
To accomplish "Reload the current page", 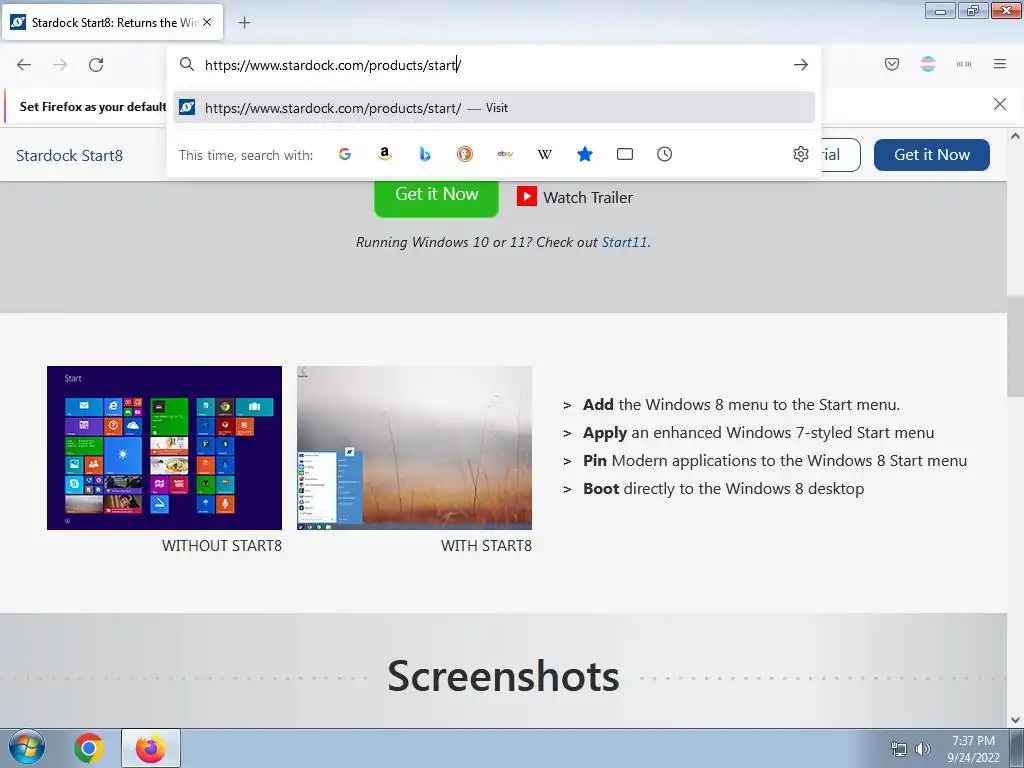I will coord(96,65).
